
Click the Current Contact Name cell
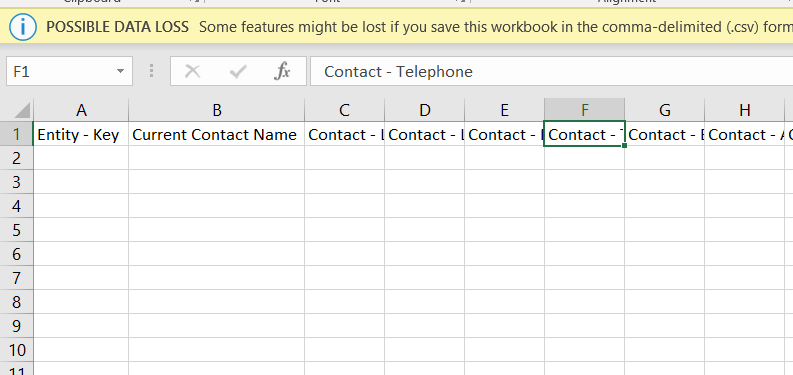tap(216, 134)
